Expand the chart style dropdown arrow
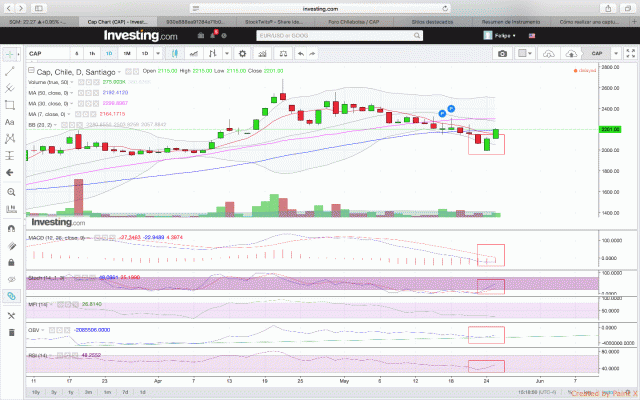The height and width of the screenshot is (400, 640). tap(227, 53)
